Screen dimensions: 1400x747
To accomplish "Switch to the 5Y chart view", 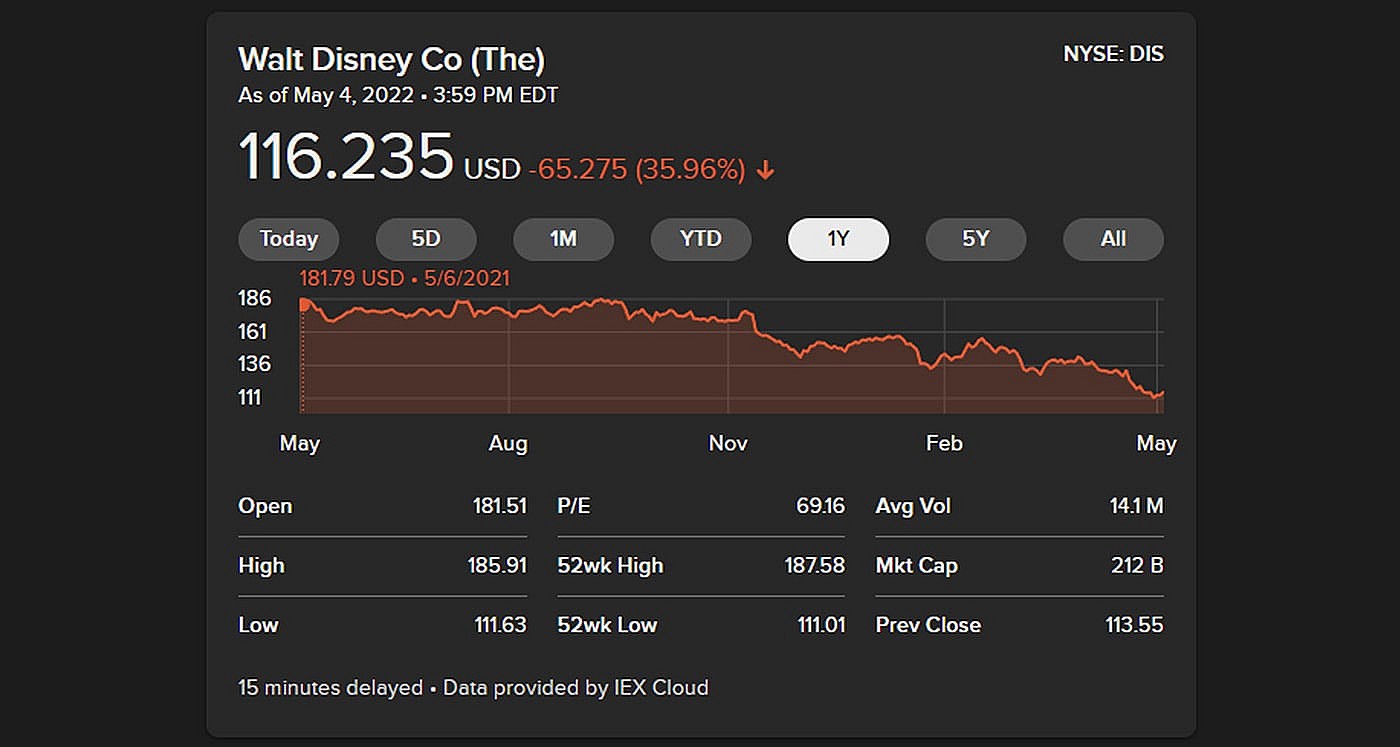I will click(975, 239).
